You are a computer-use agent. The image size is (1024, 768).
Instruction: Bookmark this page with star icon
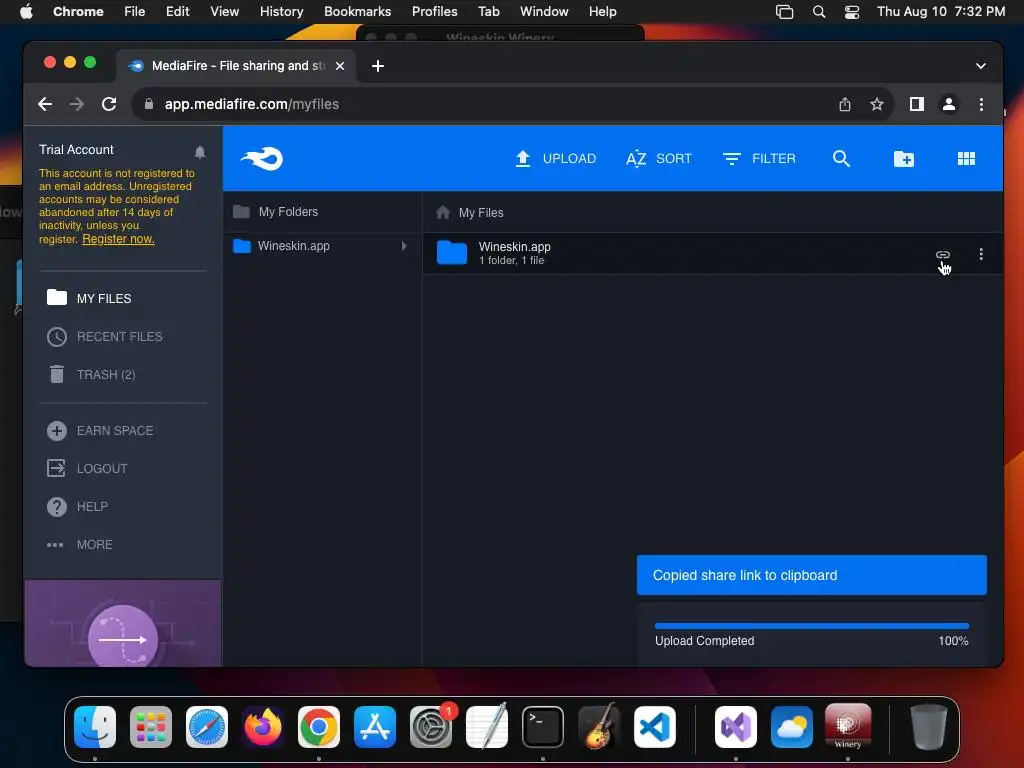(x=876, y=104)
